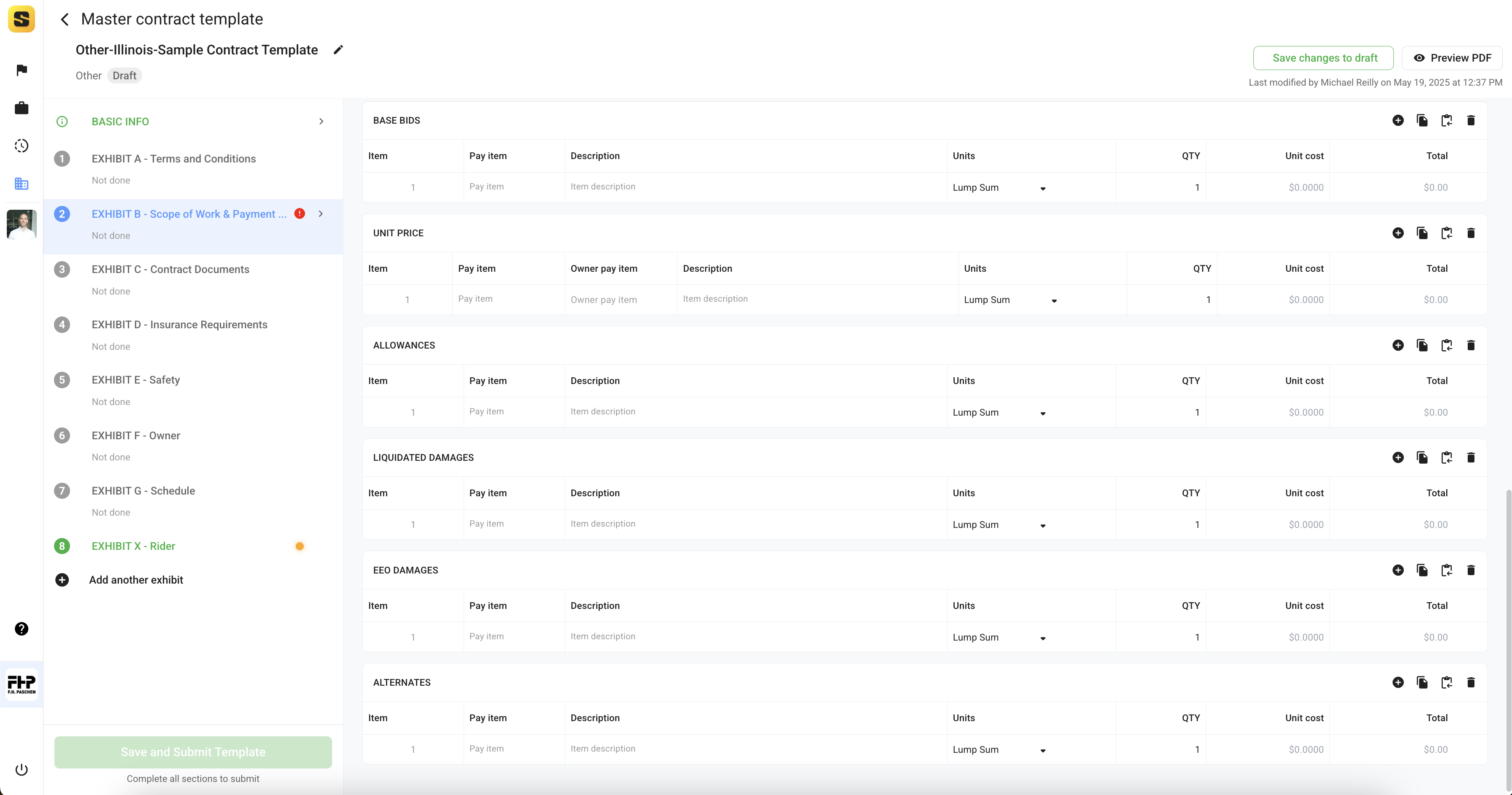Image resolution: width=1512 pixels, height=795 pixels.
Task: Paste into the ALLOWANCES table
Action: pos(1447,345)
